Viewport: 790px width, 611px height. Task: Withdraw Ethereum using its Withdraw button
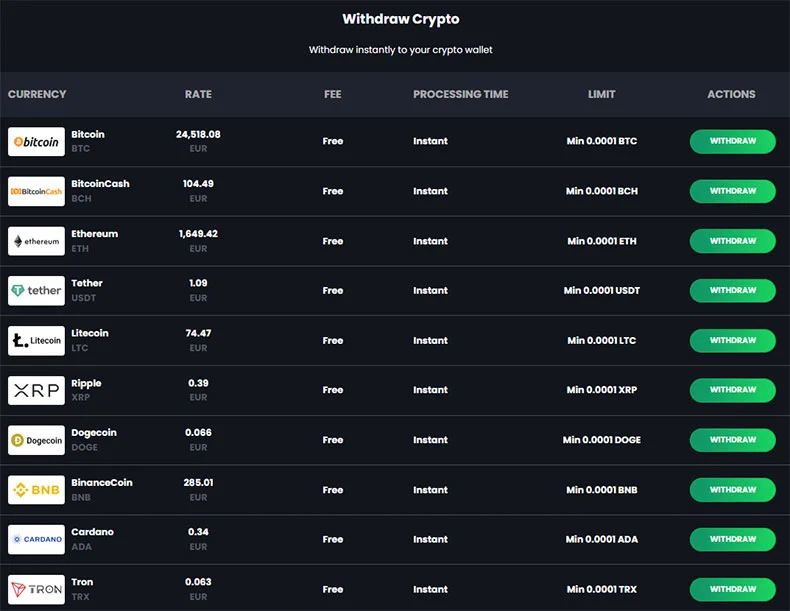733,241
